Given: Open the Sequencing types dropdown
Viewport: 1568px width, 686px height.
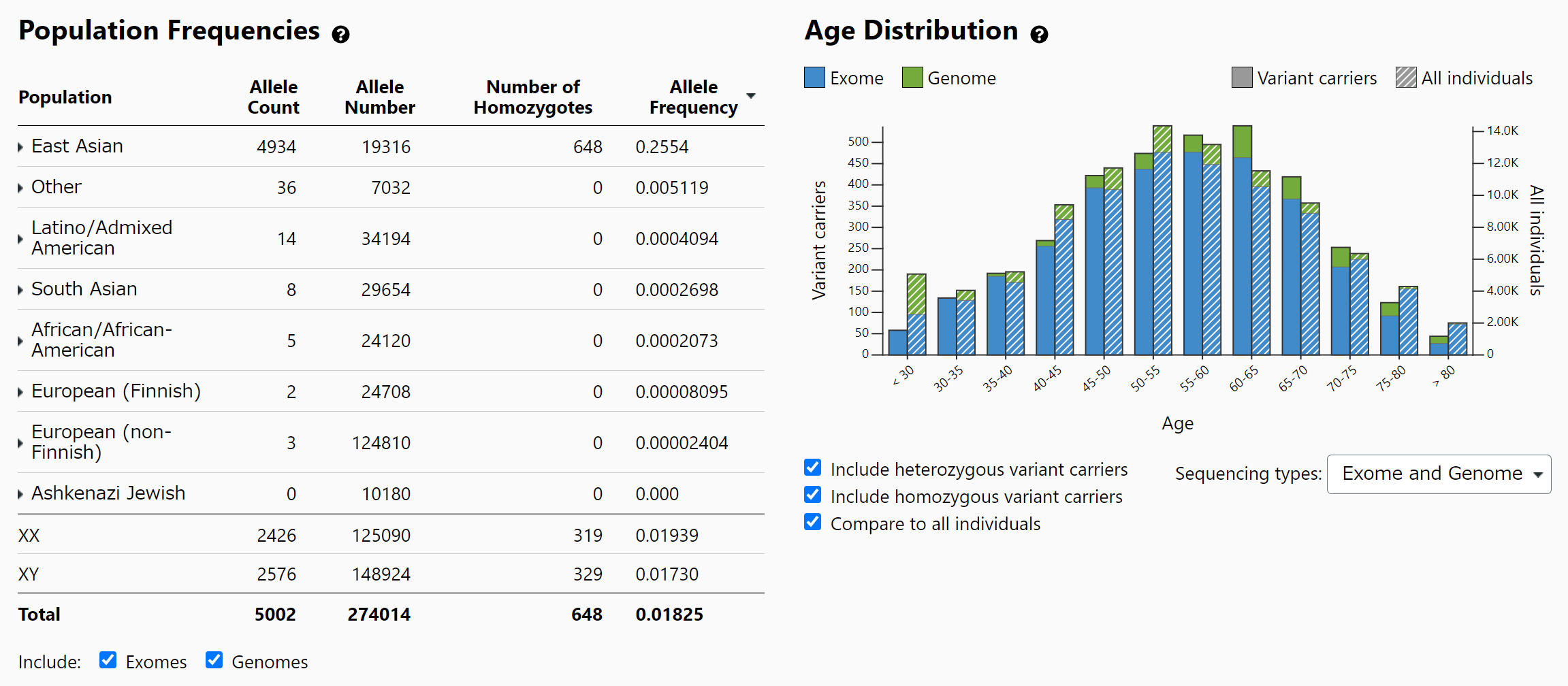Looking at the screenshot, I should point(1438,474).
